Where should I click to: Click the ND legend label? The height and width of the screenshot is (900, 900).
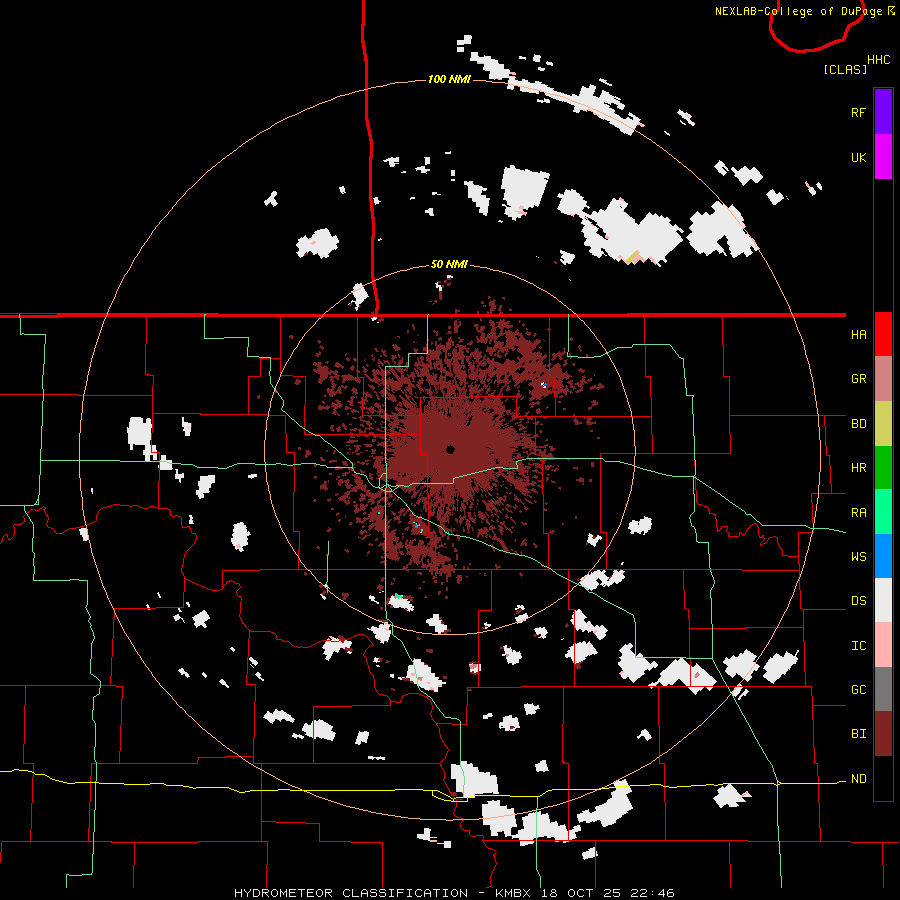[858, 779]
